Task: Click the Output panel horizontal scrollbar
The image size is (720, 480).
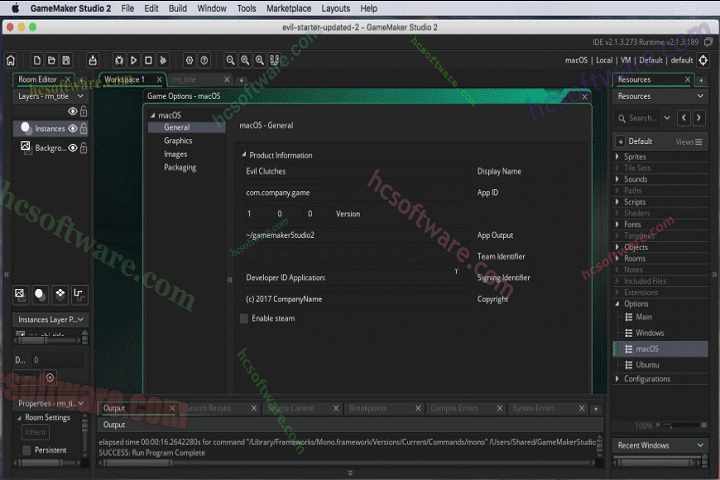Action: [x=138, y=463]
